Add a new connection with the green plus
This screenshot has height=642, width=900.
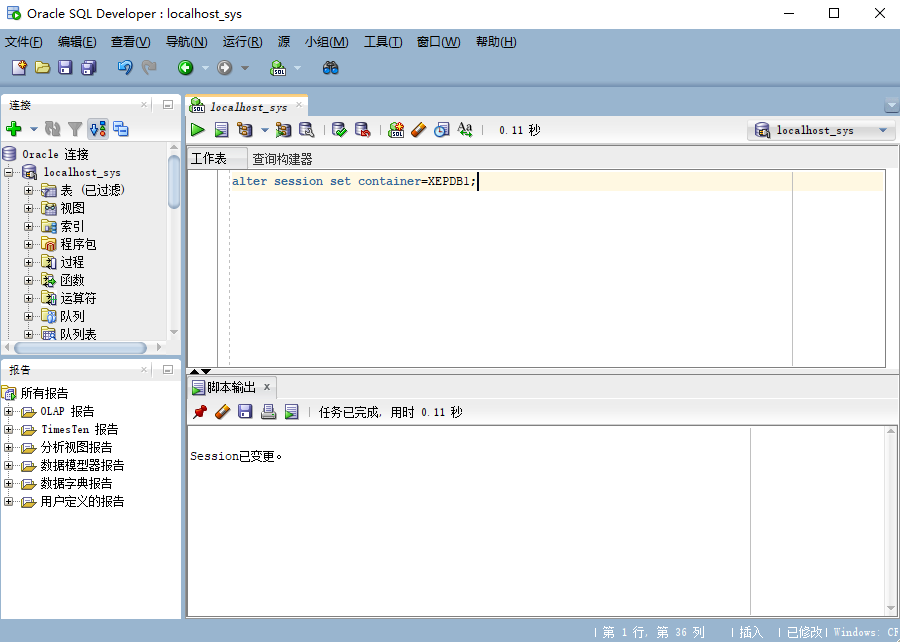14,129
